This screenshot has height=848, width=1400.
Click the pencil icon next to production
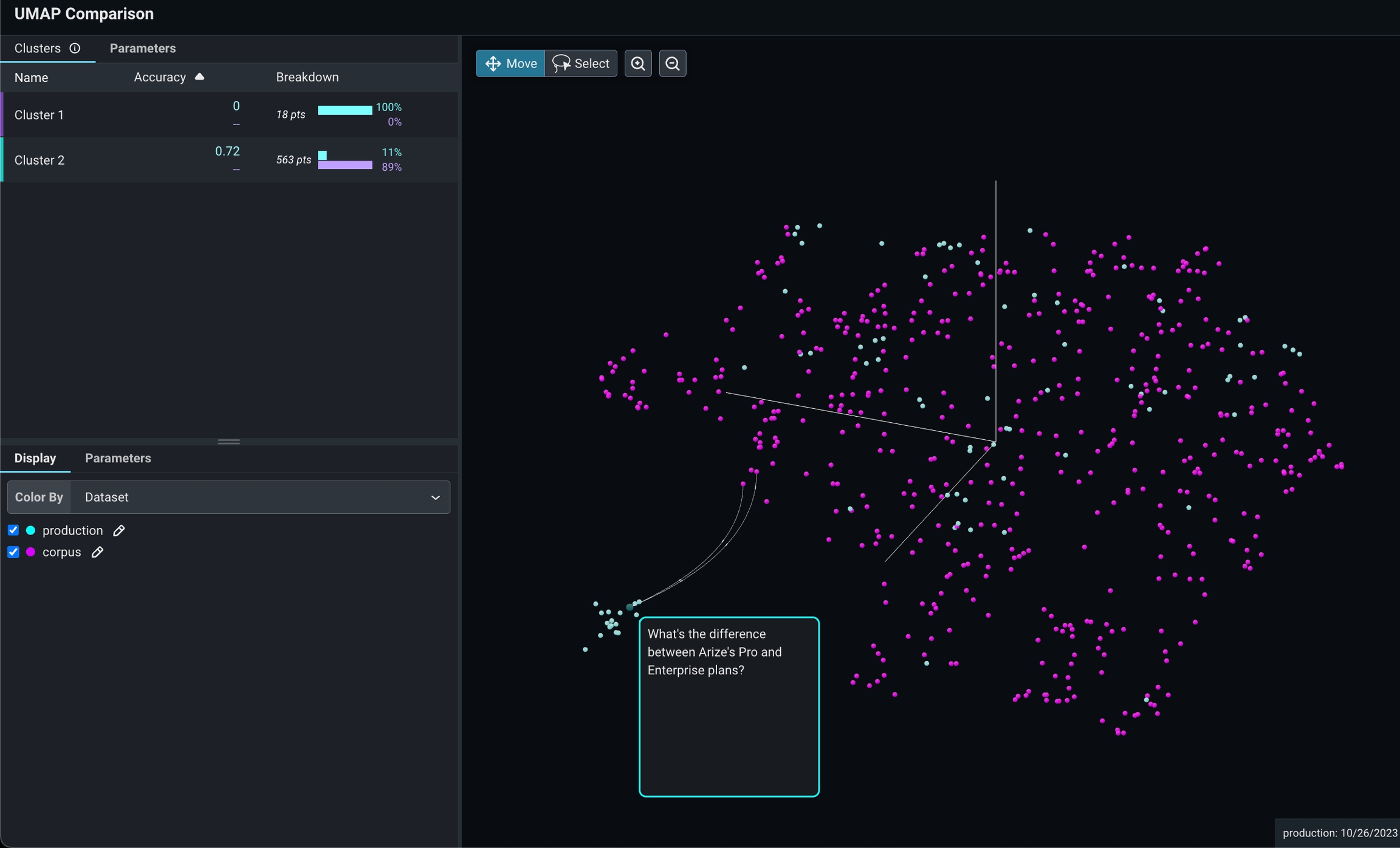point(119,531)
